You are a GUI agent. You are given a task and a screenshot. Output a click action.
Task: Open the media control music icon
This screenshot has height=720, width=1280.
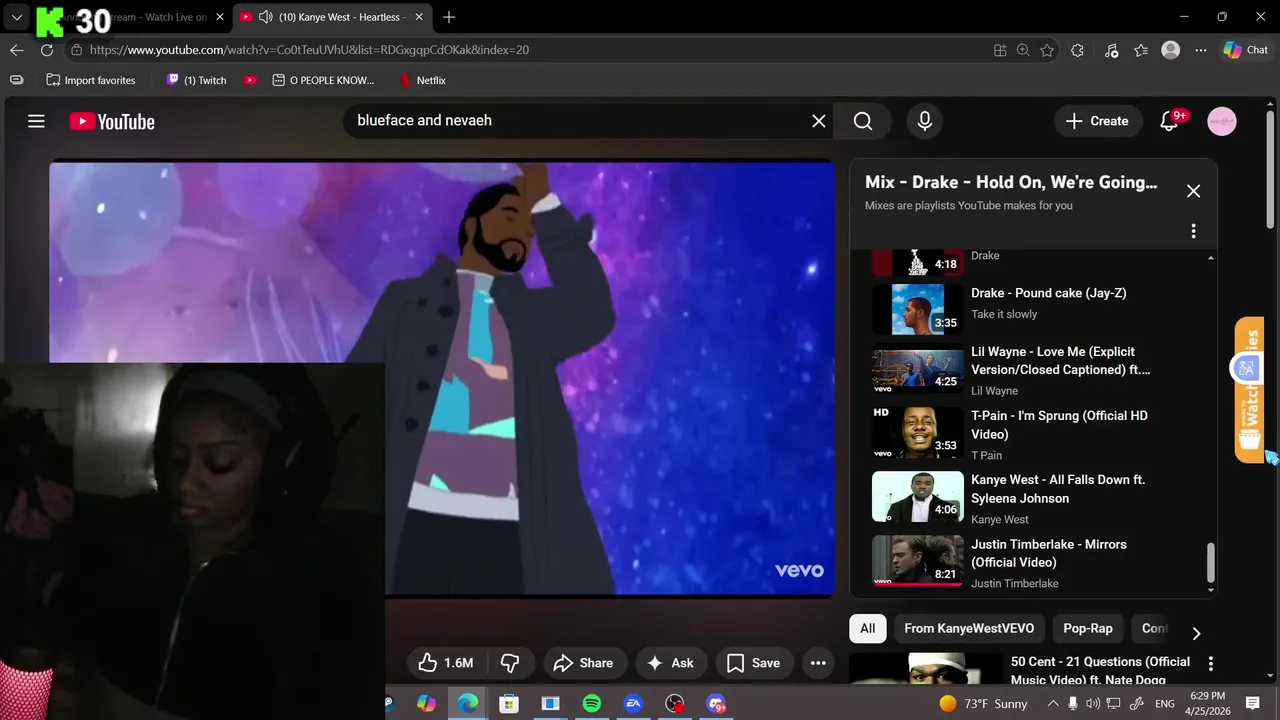(x=1112, y=50)
